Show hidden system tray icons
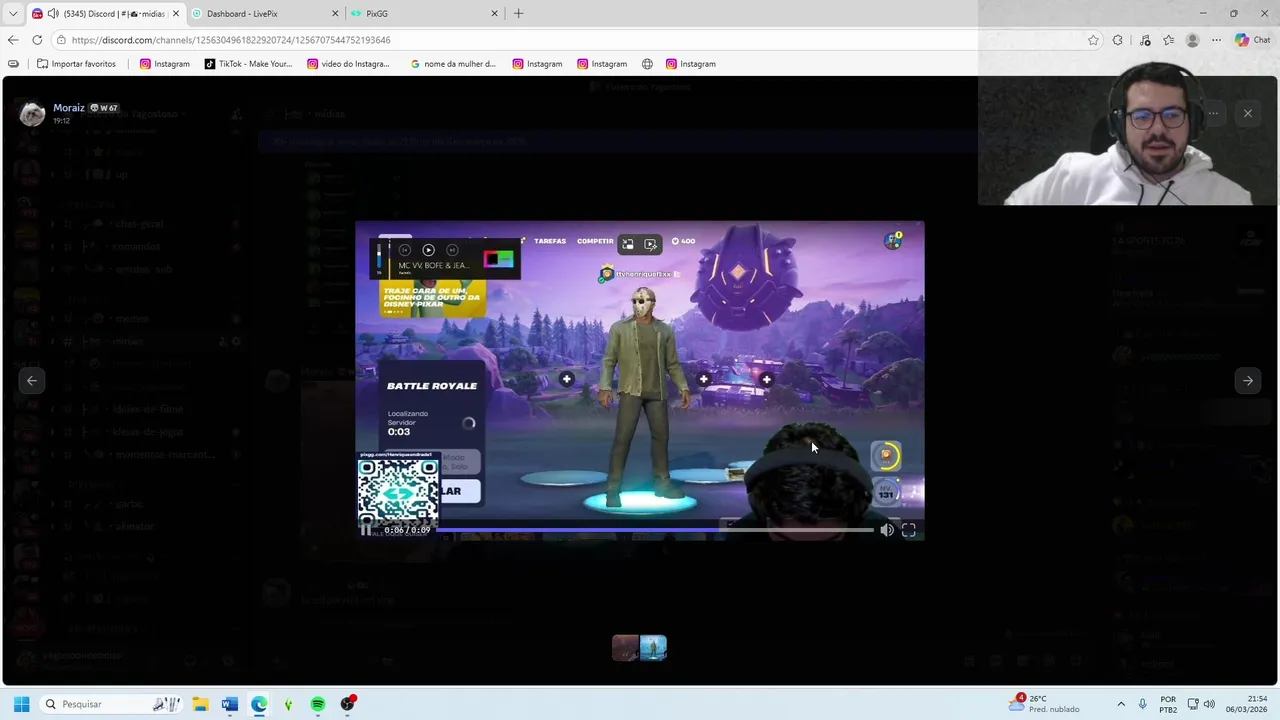 1121,704
